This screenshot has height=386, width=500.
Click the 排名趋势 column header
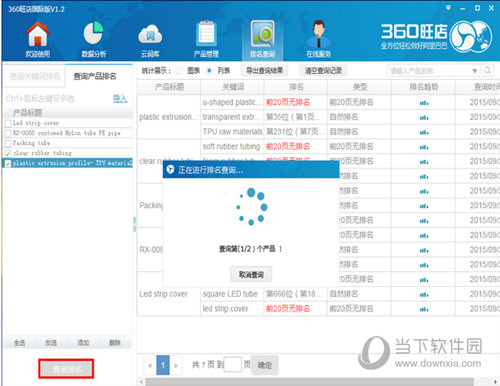(x=423, y=87)
